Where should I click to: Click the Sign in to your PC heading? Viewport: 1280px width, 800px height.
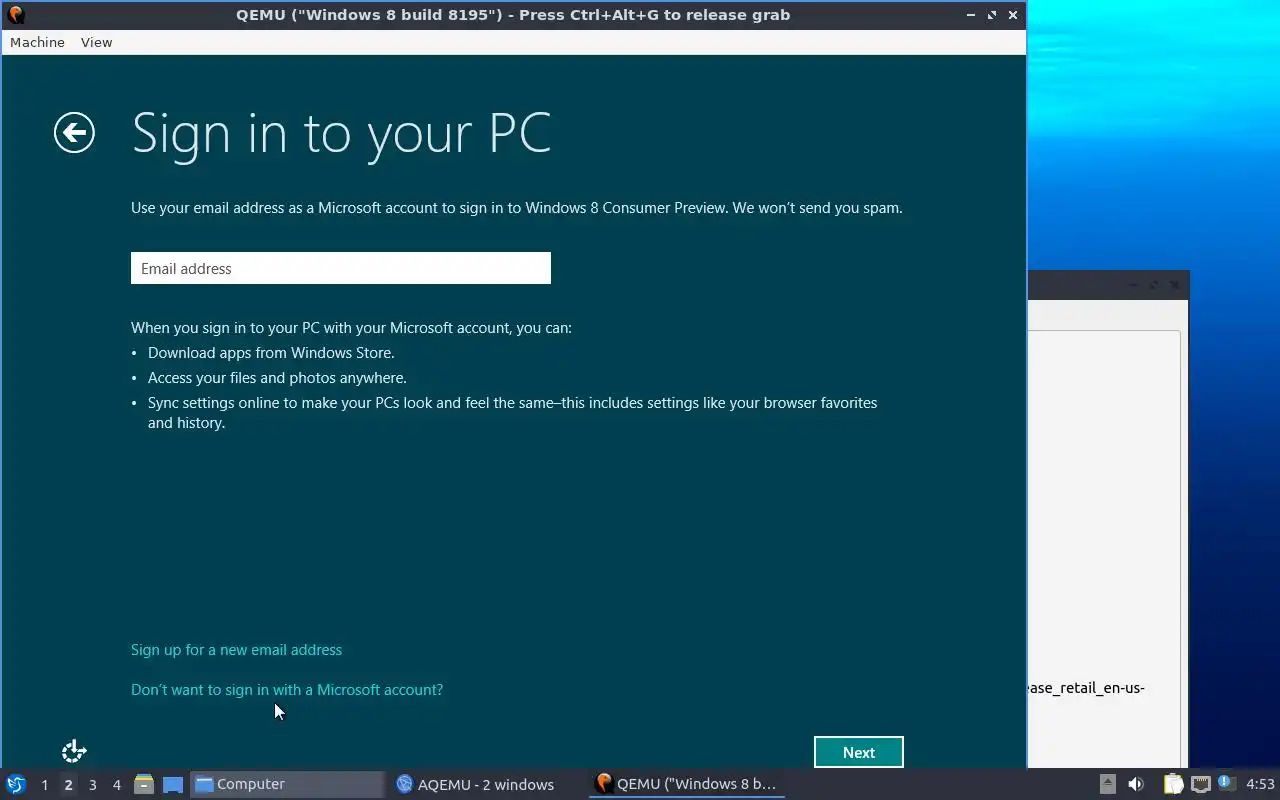click(x=341, y=133)
